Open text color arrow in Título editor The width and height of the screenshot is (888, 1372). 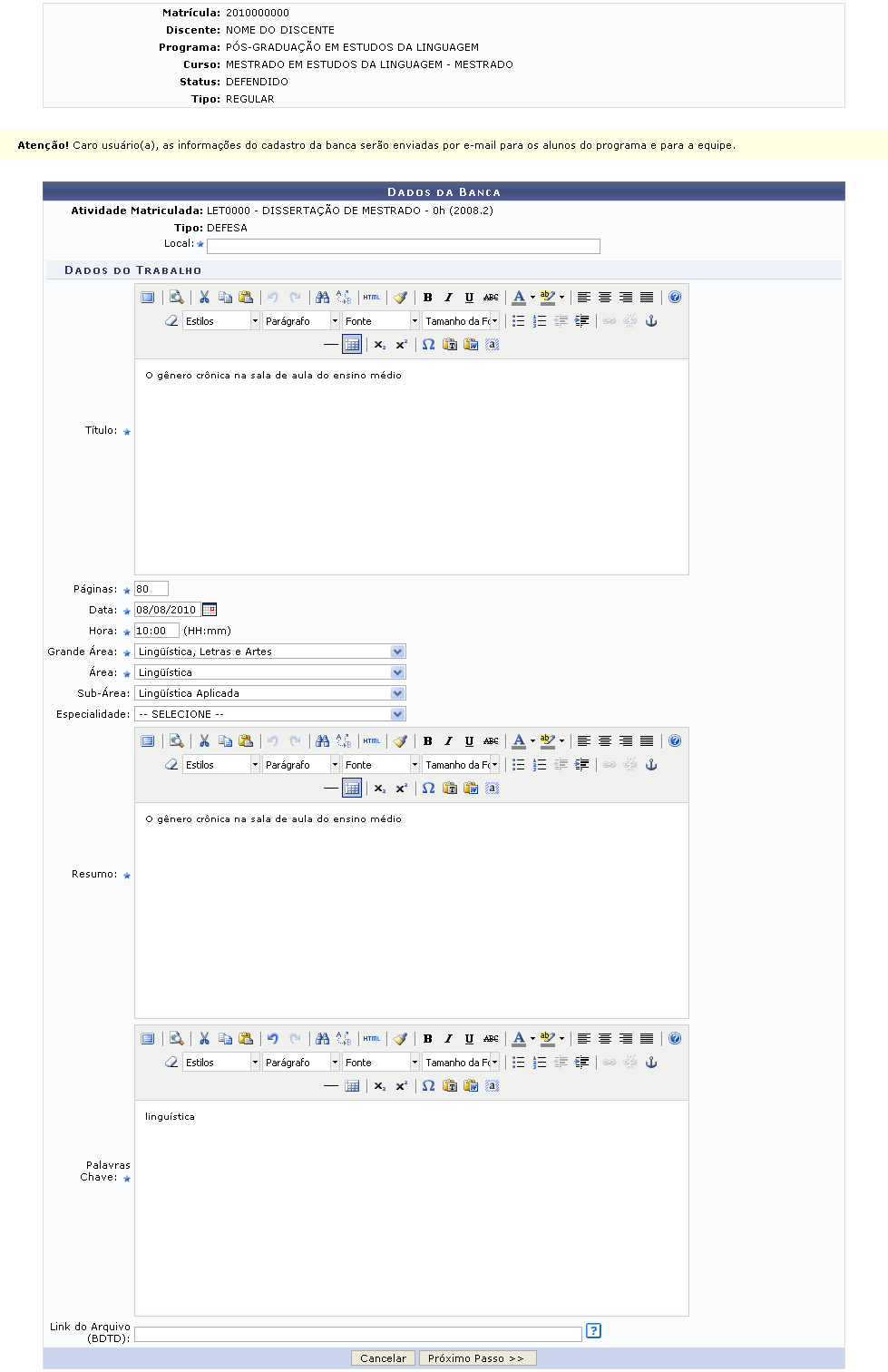pos(532,298)
